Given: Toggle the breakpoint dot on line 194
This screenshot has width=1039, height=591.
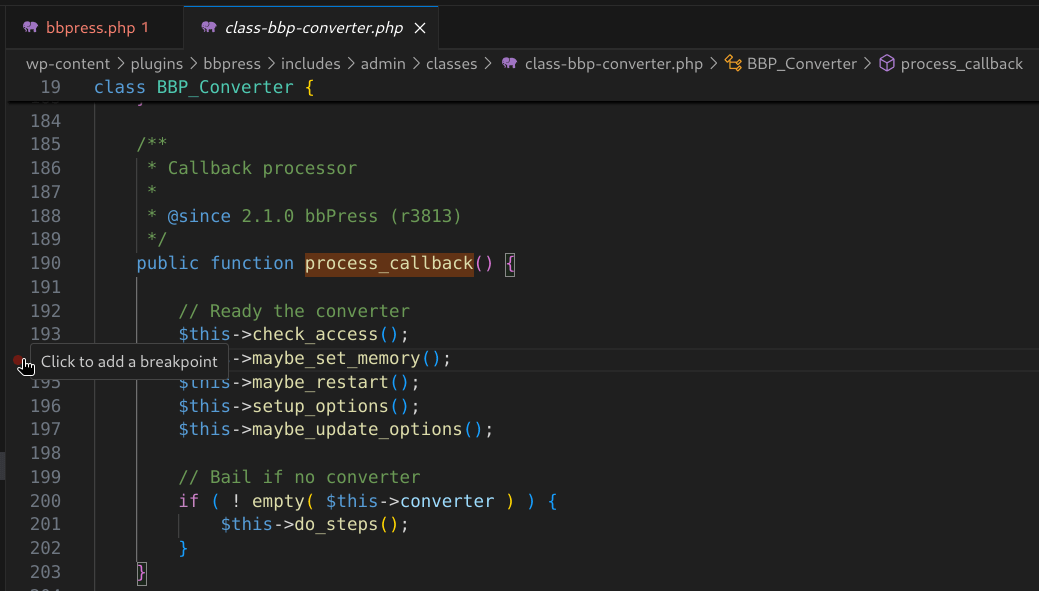Looking at the screenshot, I should 18,359.
